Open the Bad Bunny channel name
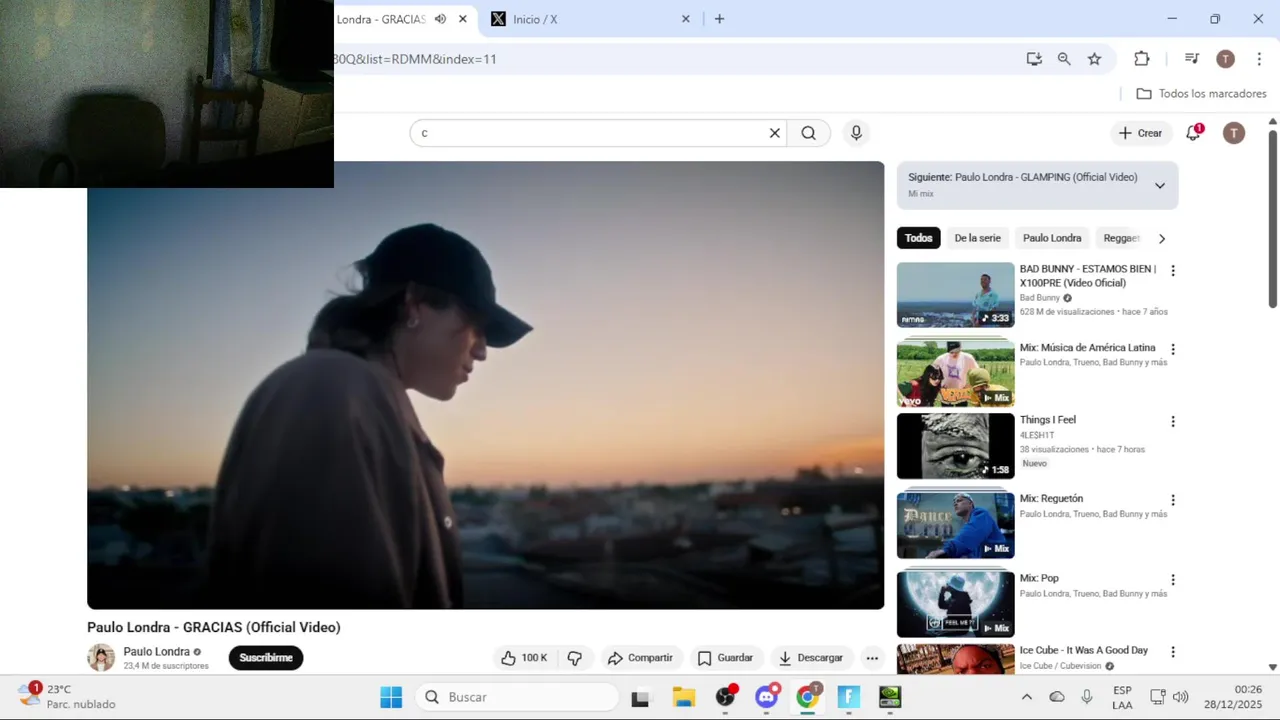 [x=1039, y=298]
